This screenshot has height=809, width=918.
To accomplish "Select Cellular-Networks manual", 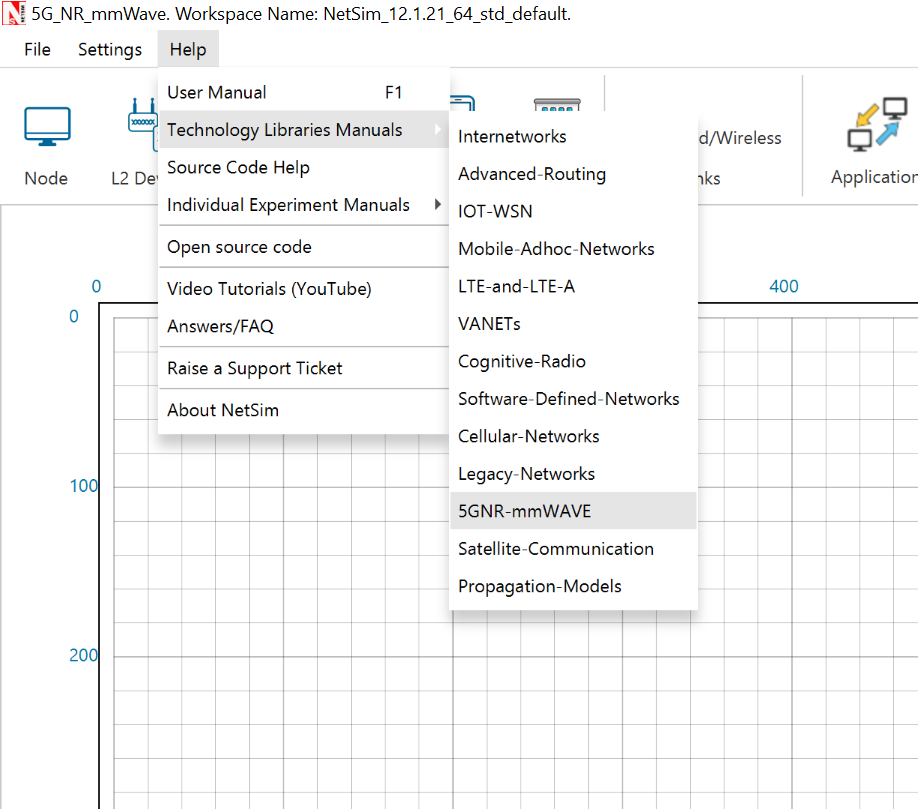I will click(573, 436).
